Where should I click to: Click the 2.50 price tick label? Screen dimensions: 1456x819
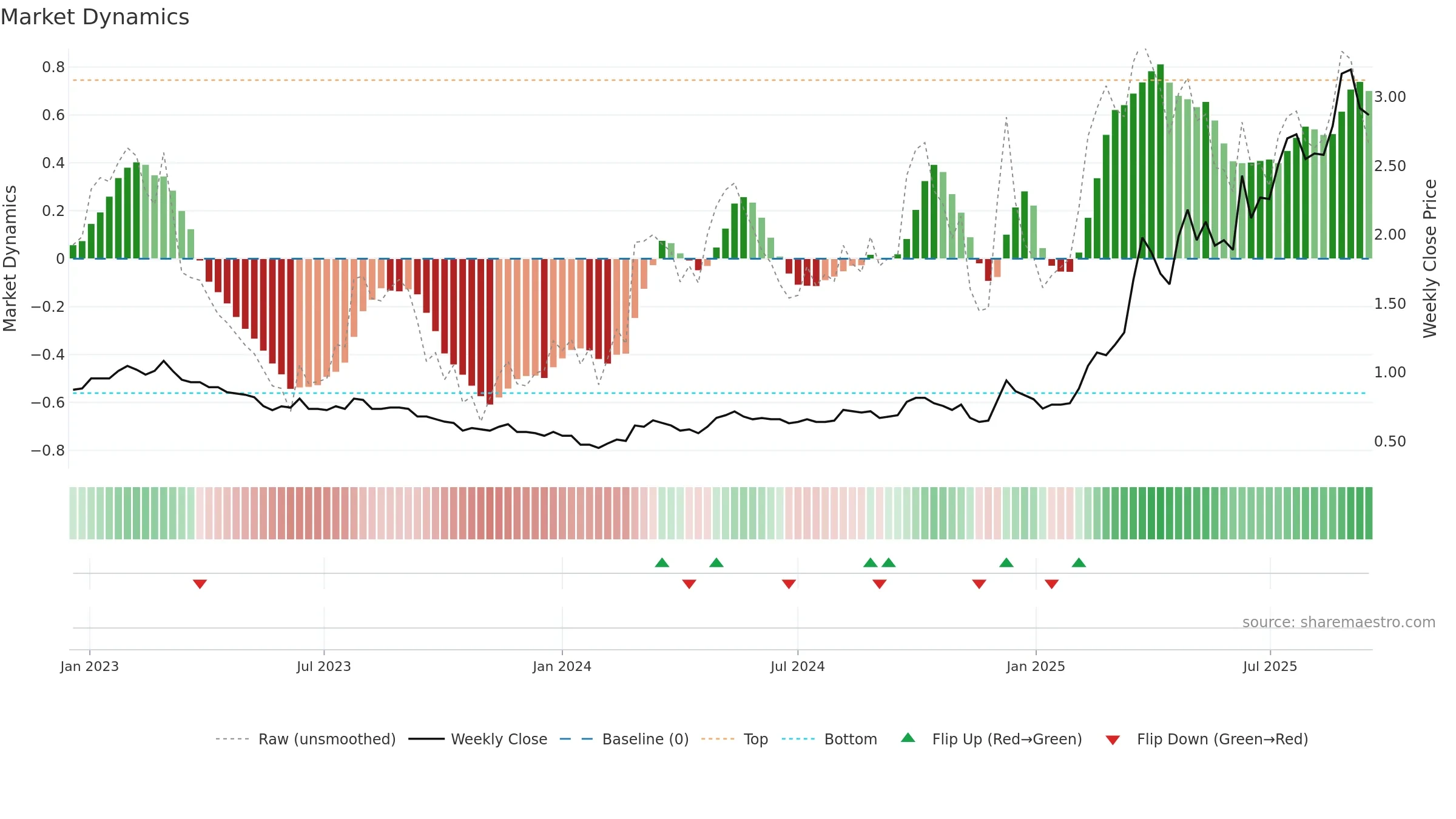[1390, 166]
